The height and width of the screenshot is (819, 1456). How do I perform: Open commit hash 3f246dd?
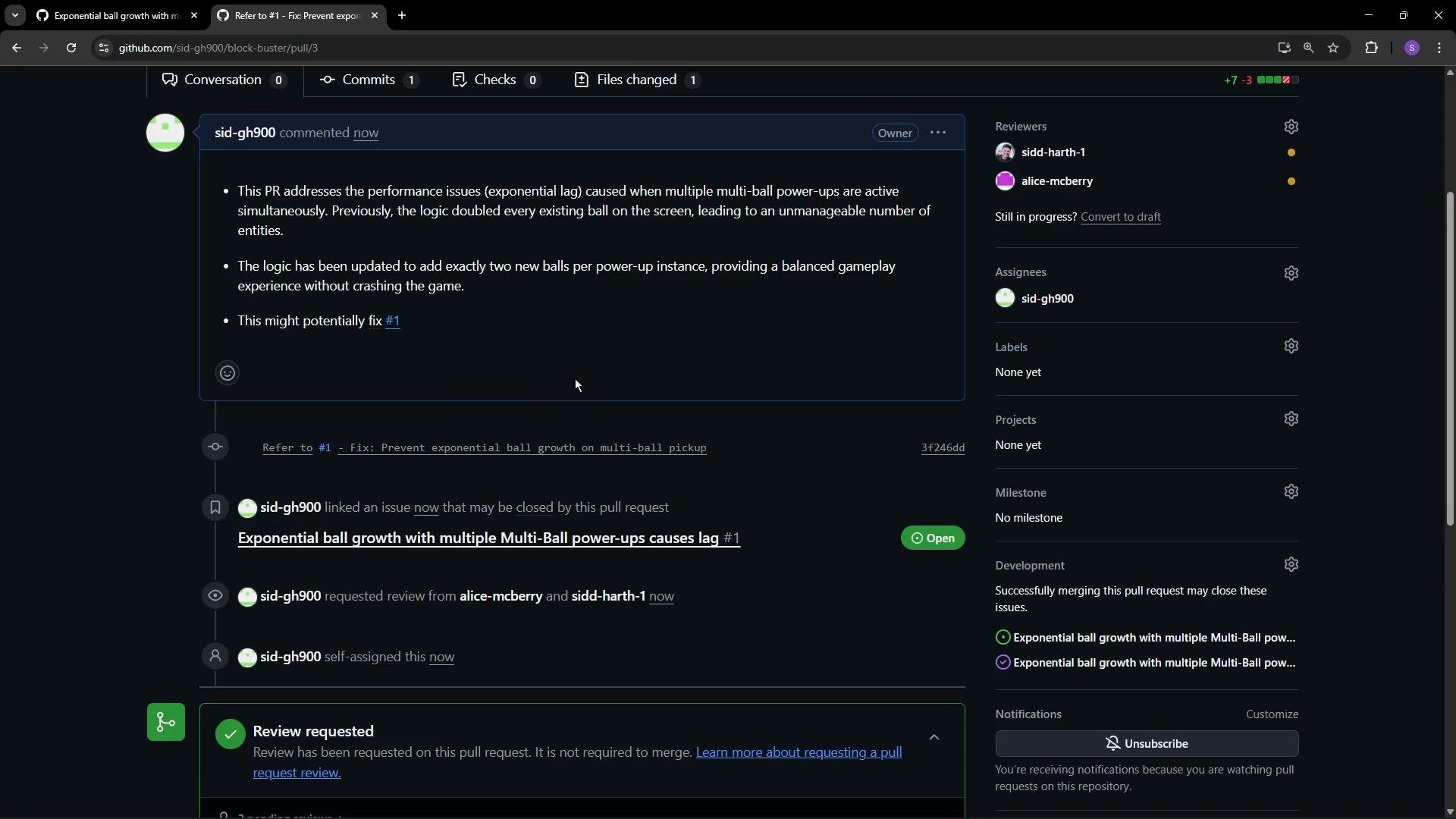coord(943,447)
